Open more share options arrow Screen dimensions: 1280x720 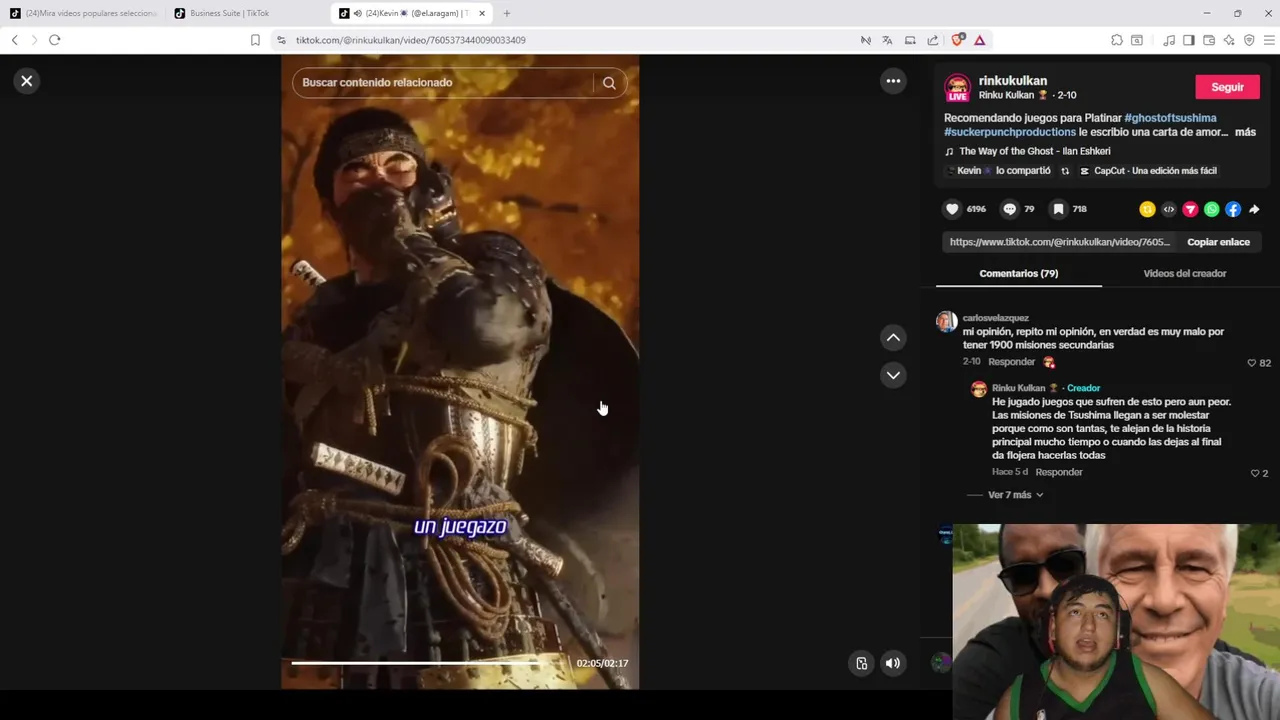click(x=1254, y=209)
